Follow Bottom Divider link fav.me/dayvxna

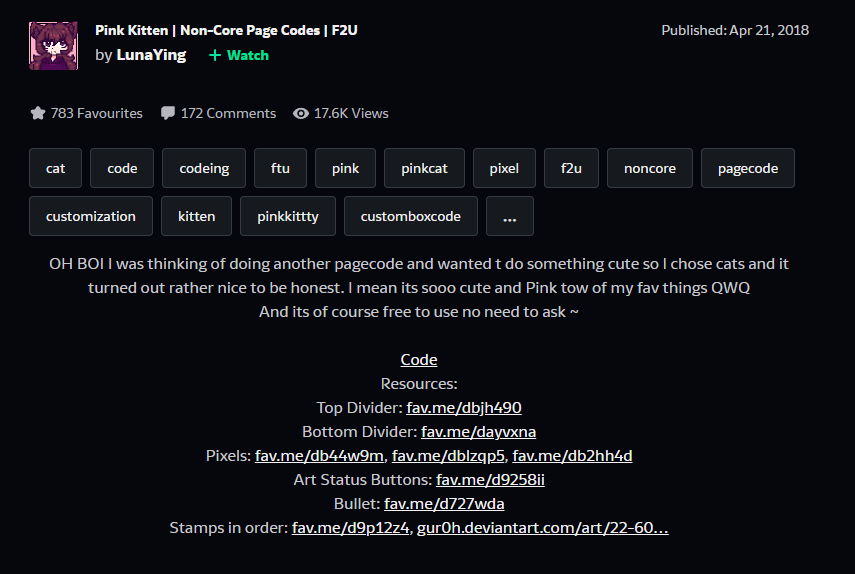tap(478, 432)
